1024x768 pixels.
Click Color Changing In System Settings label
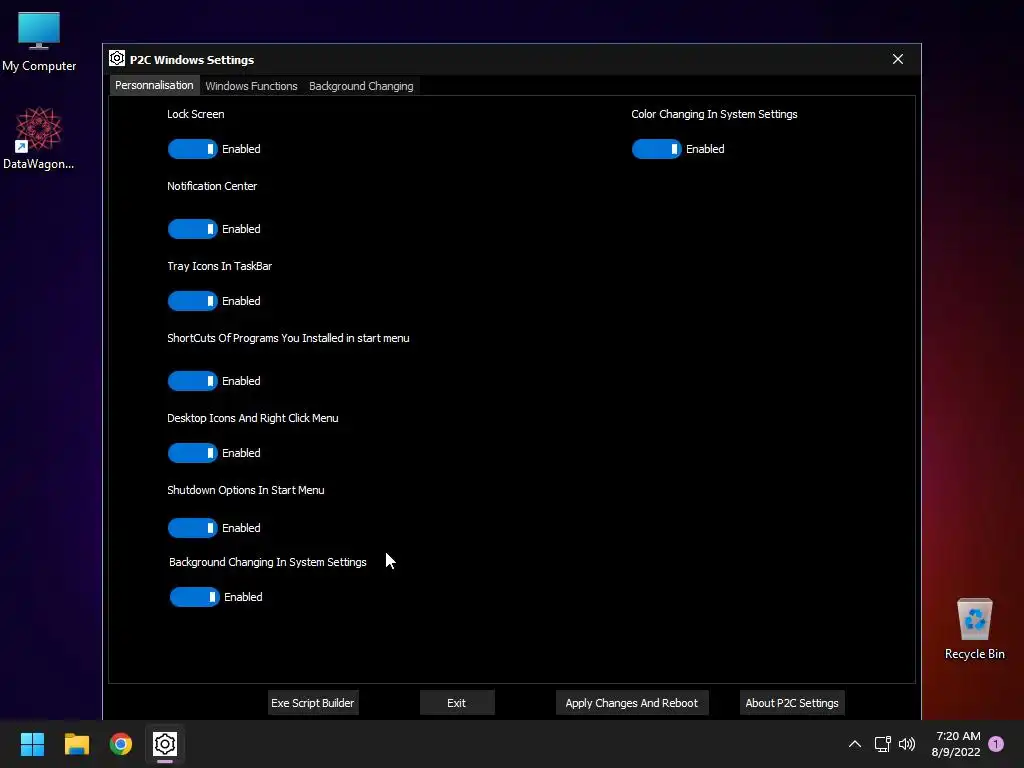(714, 114)
